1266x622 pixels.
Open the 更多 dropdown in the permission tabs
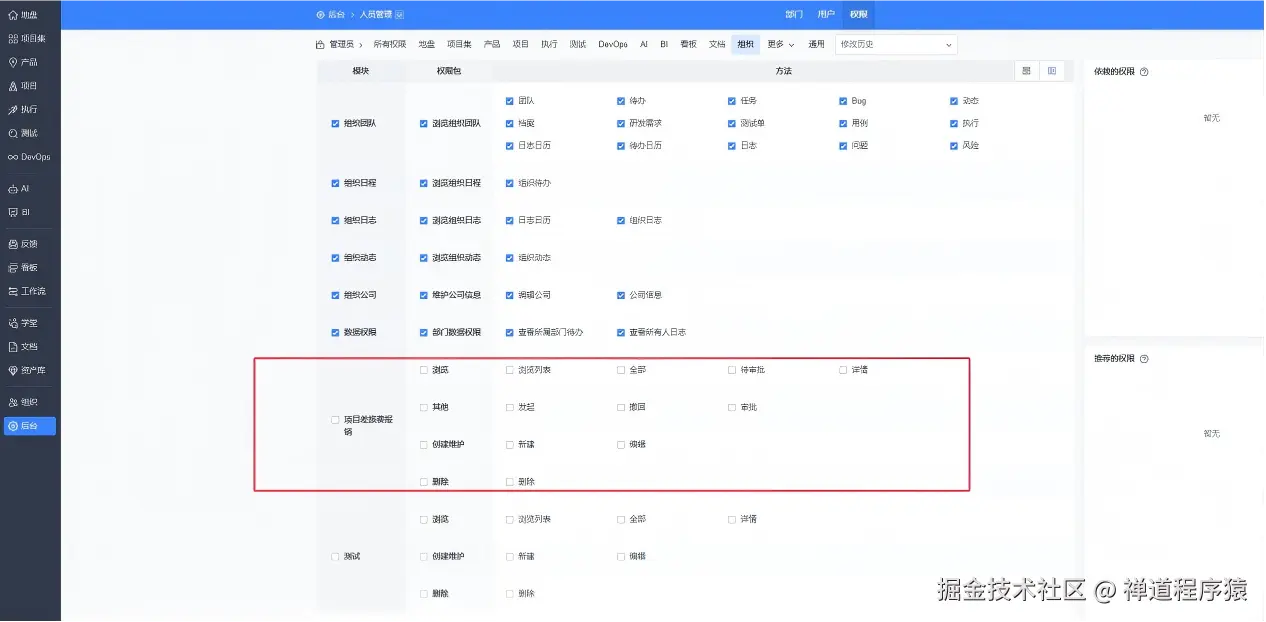pos(779,44)
